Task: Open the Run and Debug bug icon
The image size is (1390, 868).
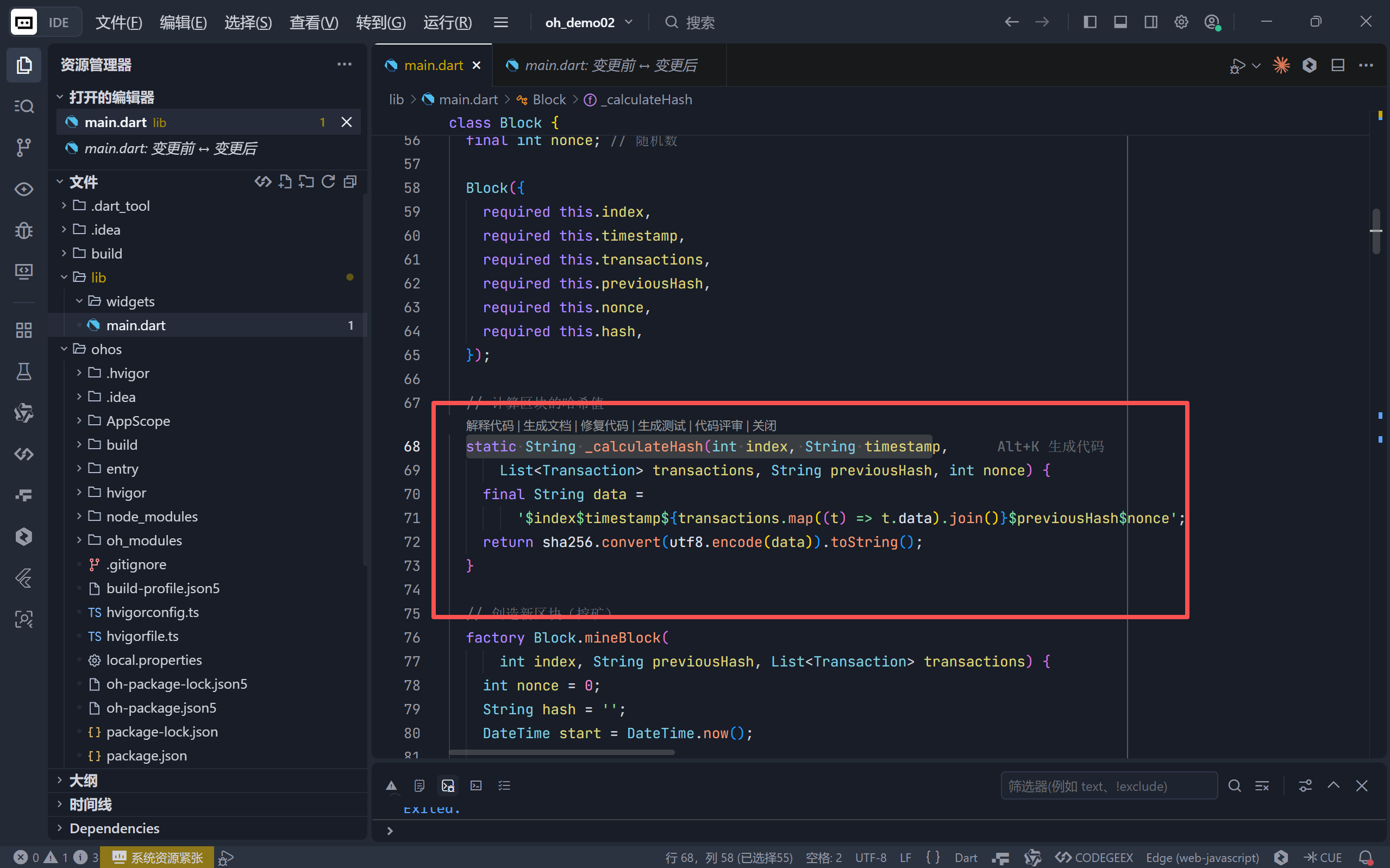Action: 23,231
